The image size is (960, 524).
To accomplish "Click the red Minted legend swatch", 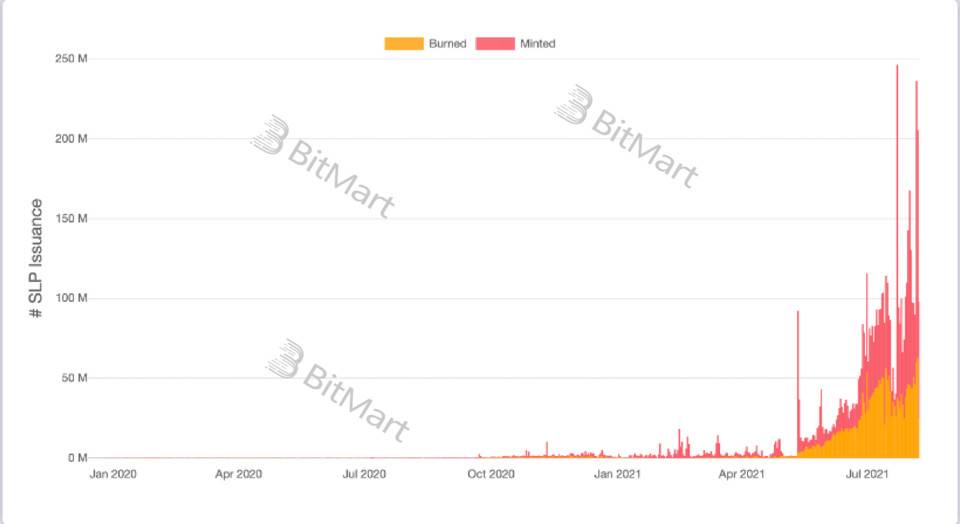I will click(x=495, y=44).
